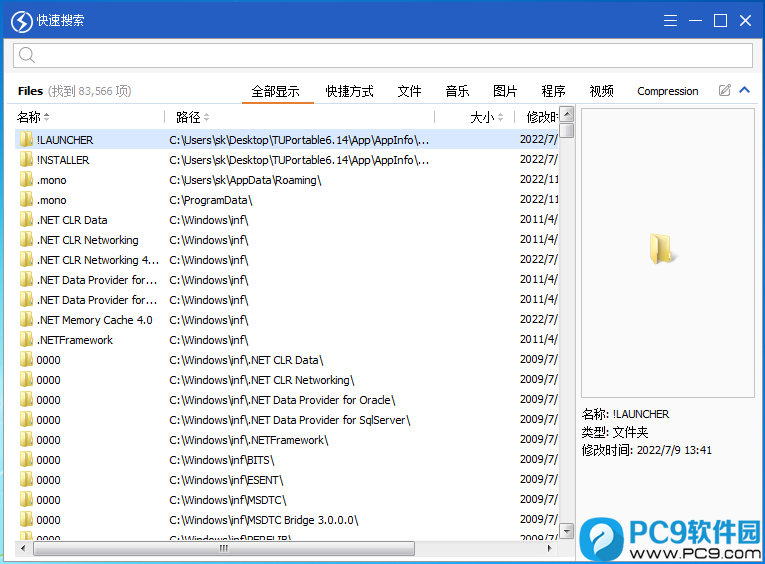Click inside the search input field
Image resolution: width=765 pixels, height=564 pixels.
click(390, 55)
